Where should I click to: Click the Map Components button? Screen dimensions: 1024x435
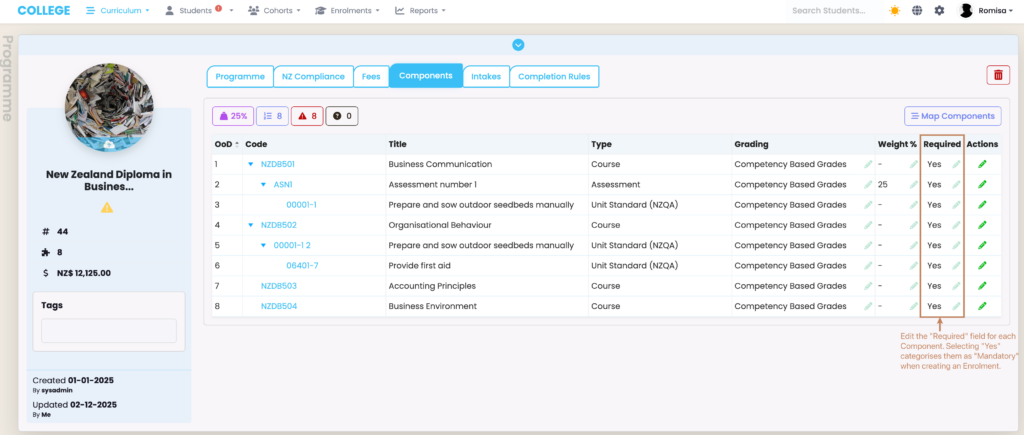pos(952,116)
